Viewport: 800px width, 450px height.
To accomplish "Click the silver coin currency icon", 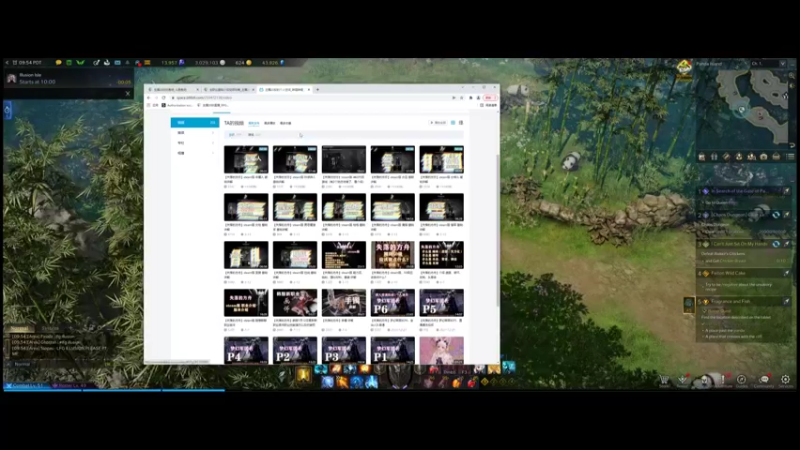I will coord(222,62).
